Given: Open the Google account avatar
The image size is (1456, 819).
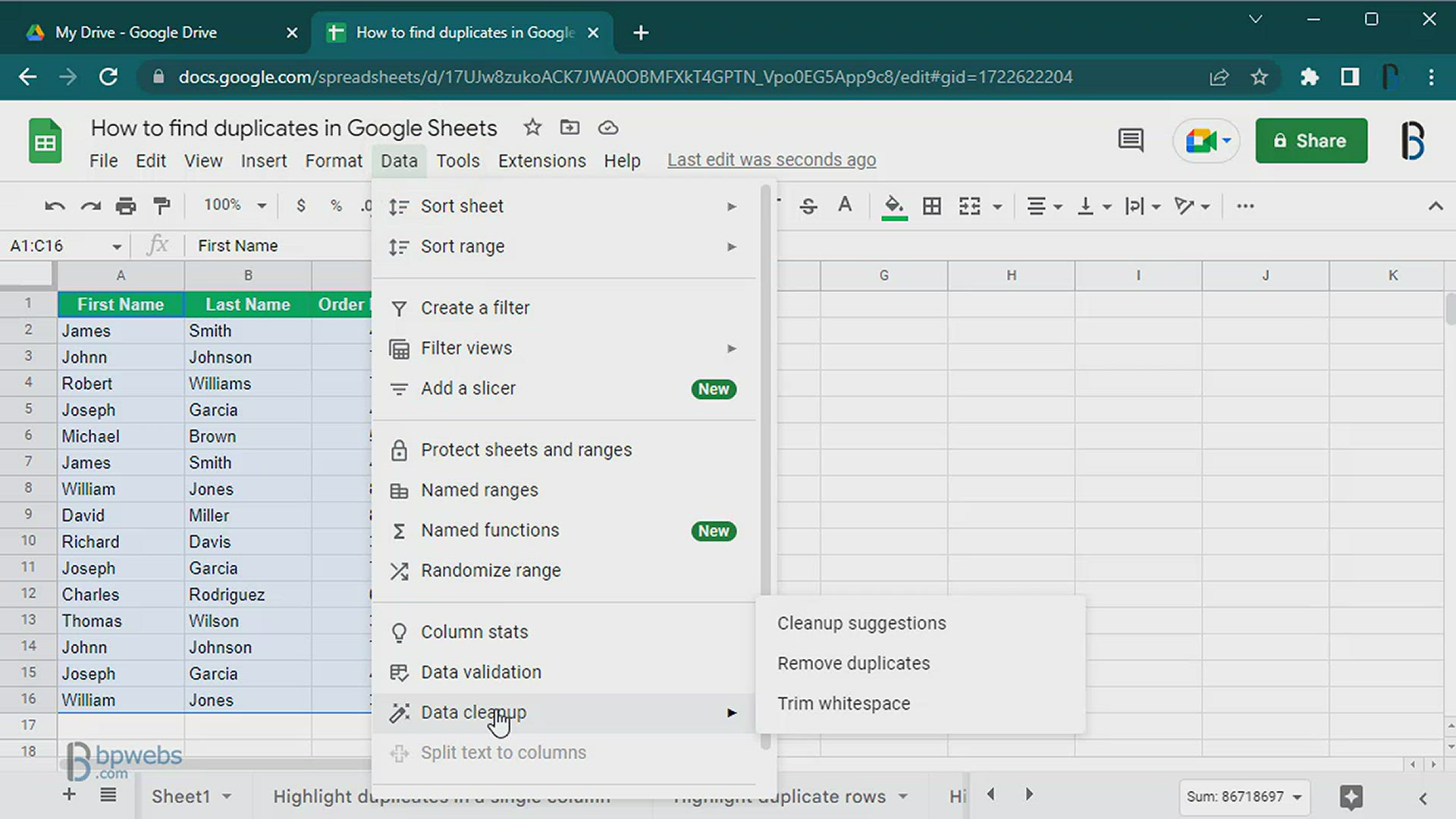Looking at the screenshot, I should click(x=1413, y=140).
